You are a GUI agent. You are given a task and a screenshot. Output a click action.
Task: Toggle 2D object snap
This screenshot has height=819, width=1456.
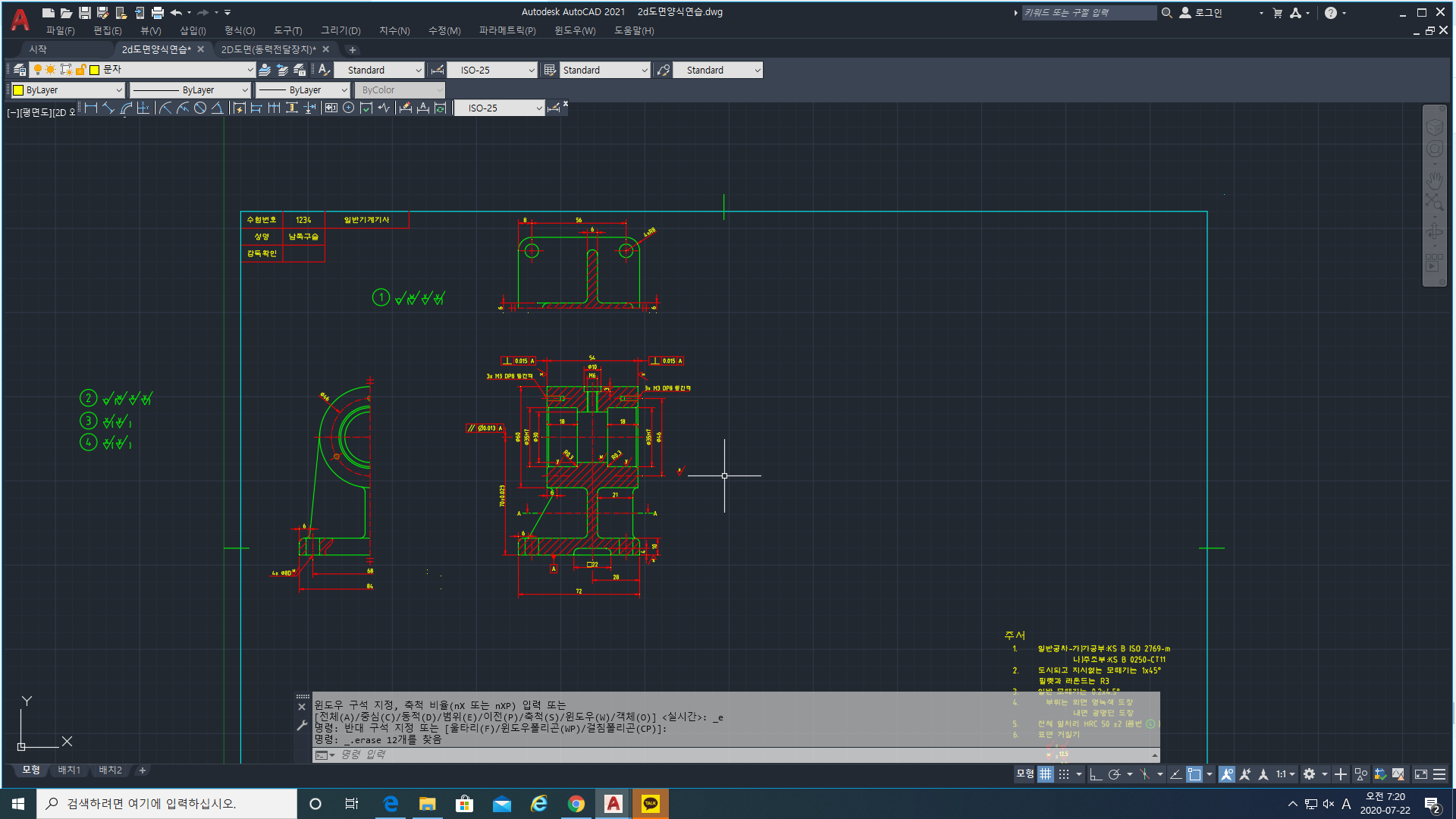pos(1194,774)
